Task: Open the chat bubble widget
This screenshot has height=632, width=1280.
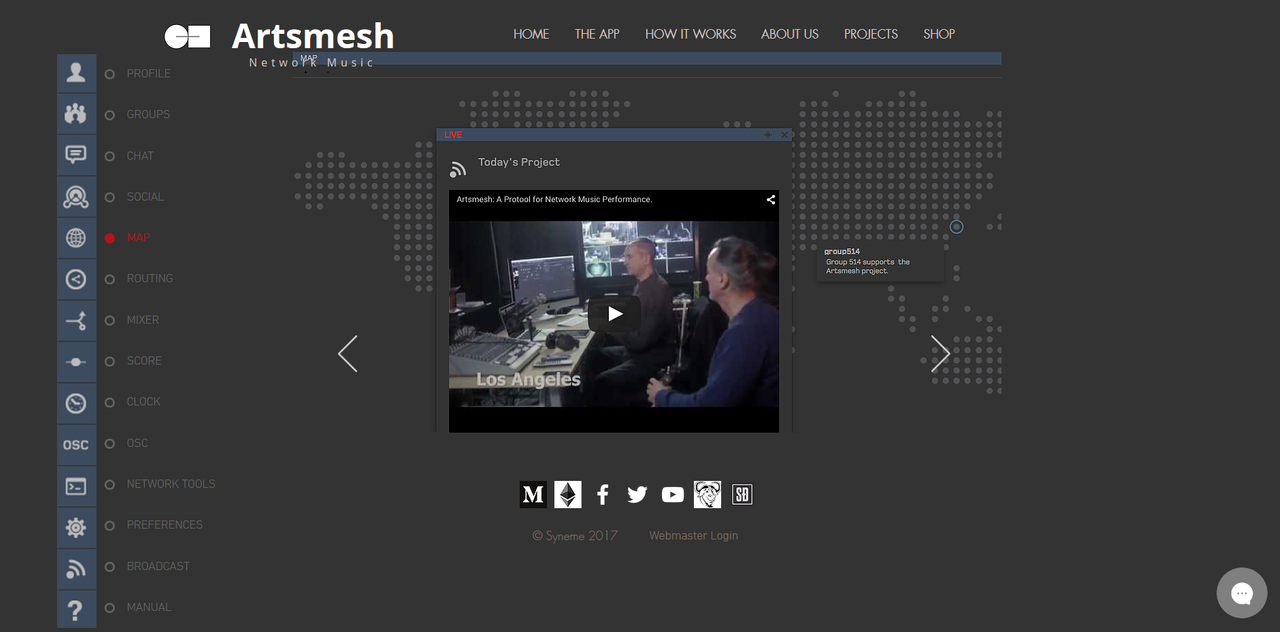Action: [x=1242, y=593]
